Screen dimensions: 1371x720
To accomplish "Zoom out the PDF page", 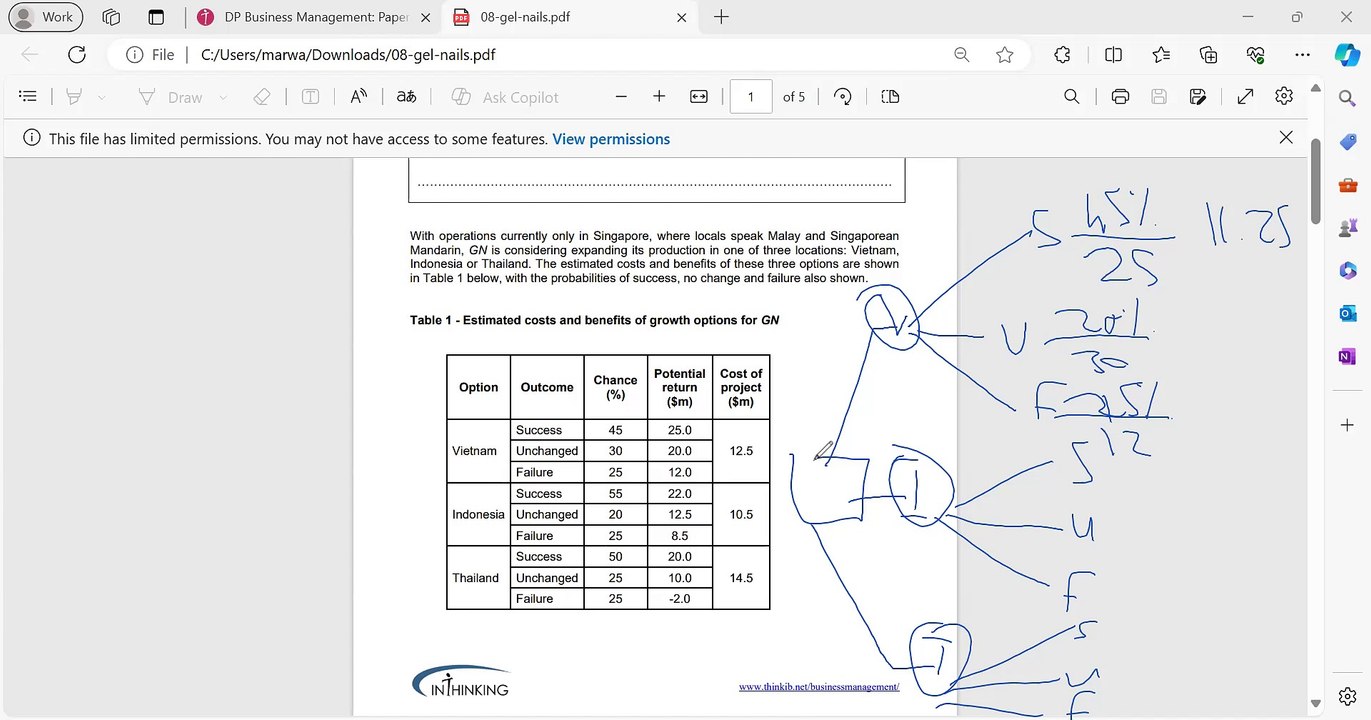I will [621, 97].
